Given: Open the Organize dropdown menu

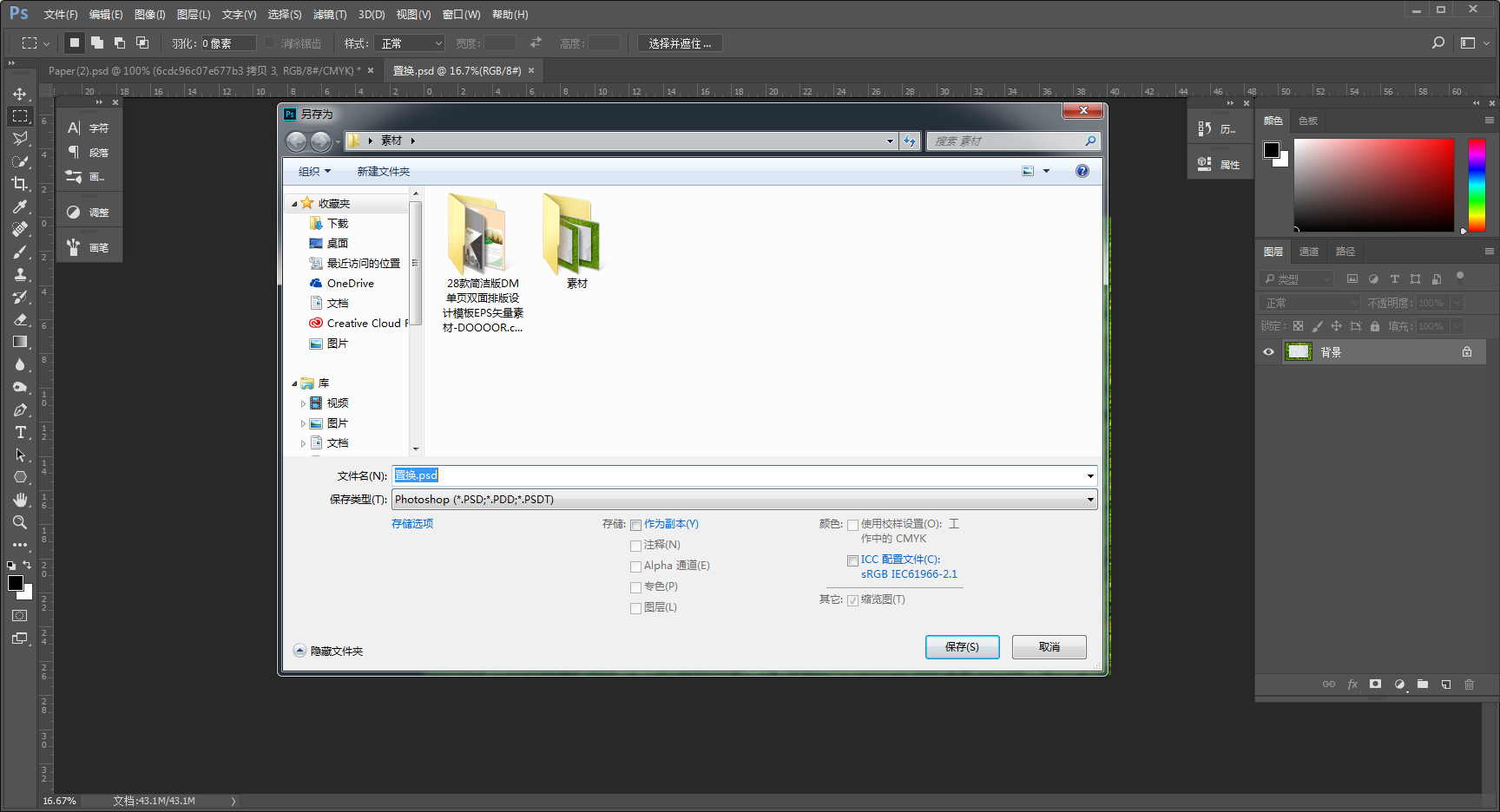Looking at the screenshot, I should point(314,172).
